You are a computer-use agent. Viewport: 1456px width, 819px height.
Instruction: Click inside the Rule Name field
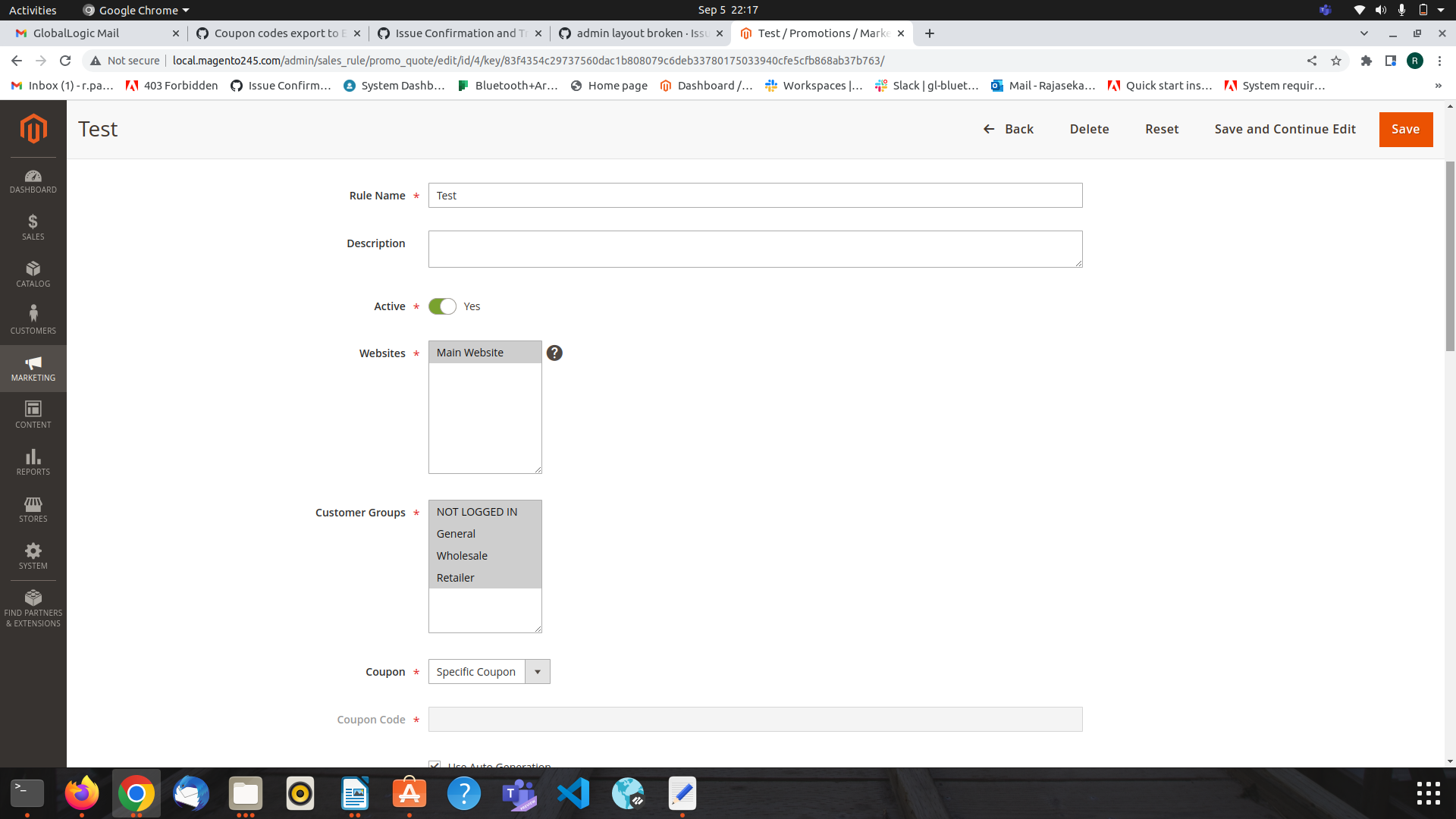coord(755,195)
